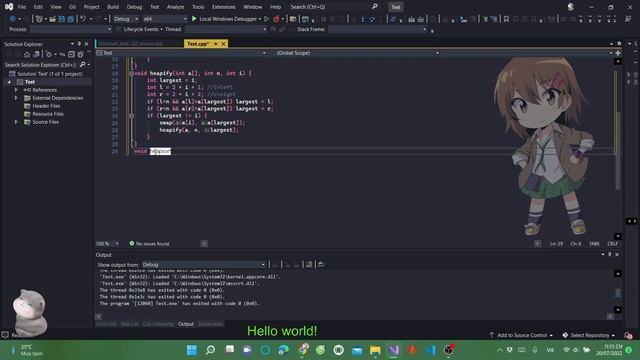The image size is (640, 360).
Task: Click the Save All icon in toolbar
Action: 70,19
